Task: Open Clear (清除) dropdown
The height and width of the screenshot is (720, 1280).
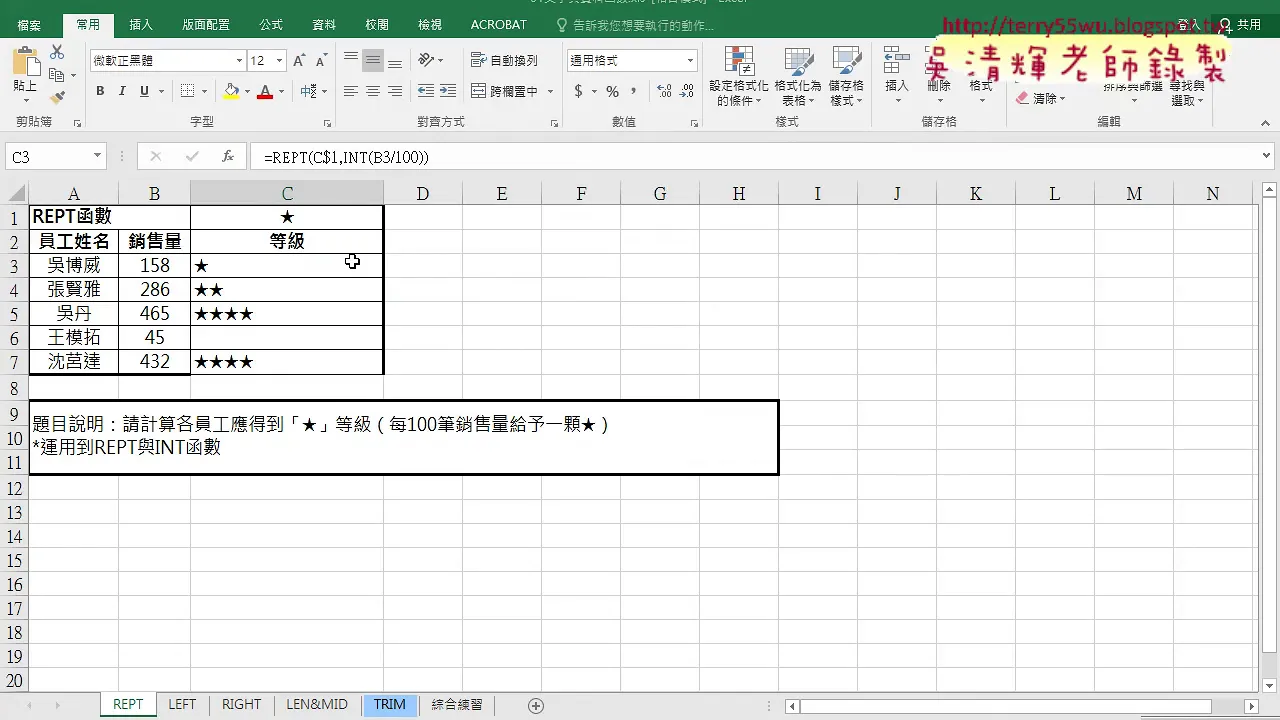Action: pyautogui.click(x=1041, y=99)
